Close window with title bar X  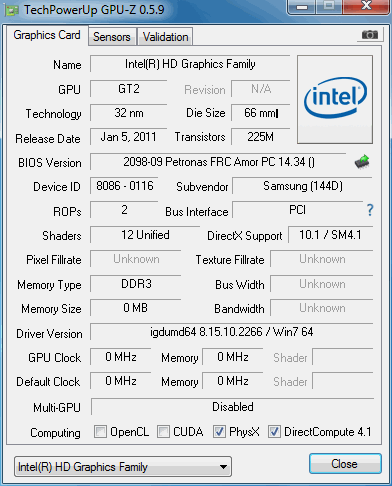367,6
